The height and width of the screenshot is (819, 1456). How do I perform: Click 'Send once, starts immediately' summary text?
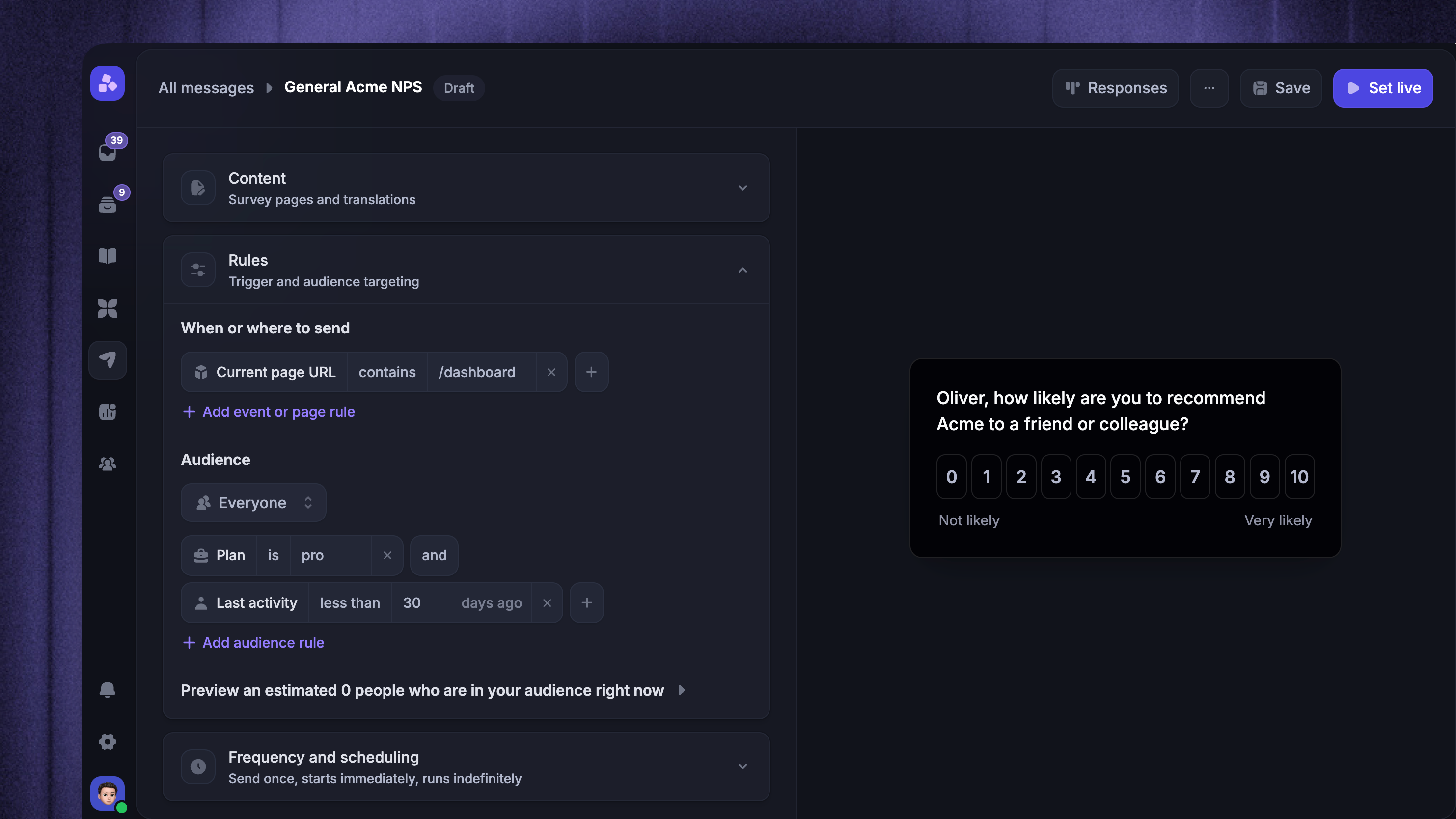375,779
